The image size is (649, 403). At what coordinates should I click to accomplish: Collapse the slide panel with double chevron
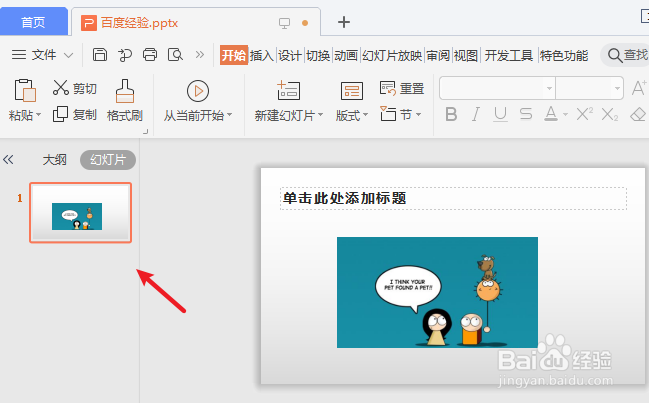pos(8,159)
